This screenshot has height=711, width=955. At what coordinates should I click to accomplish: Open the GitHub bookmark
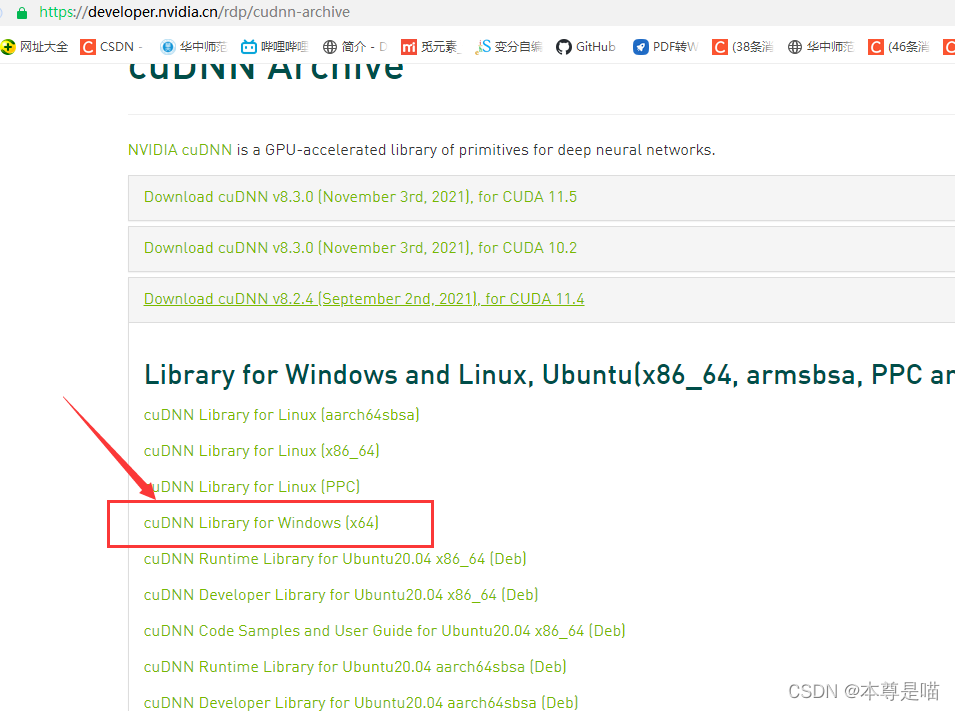point(585,47)
